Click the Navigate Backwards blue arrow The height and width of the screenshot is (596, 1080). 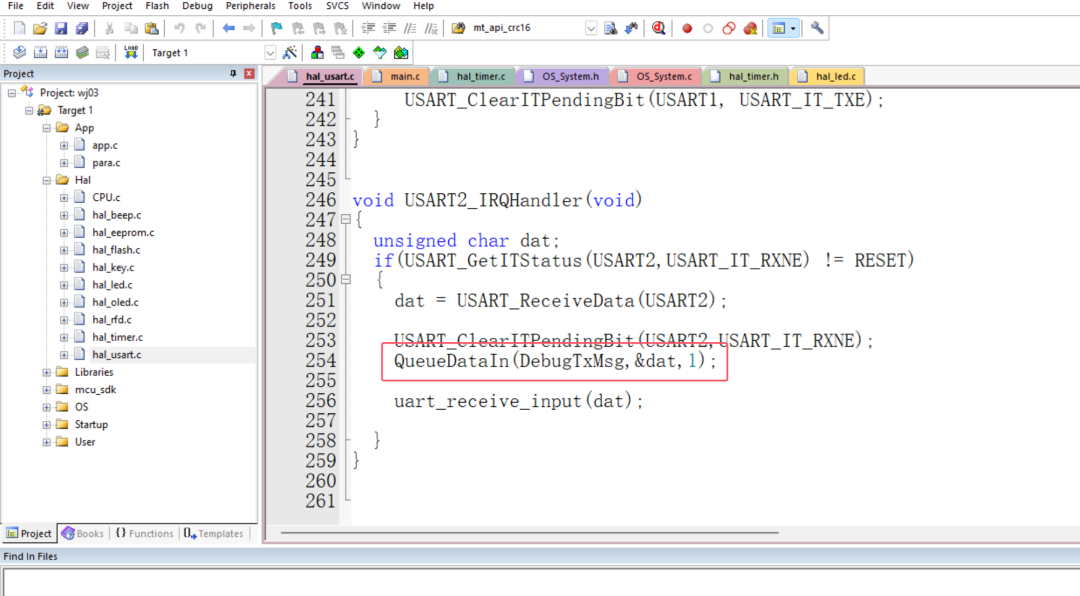[228, 28]
